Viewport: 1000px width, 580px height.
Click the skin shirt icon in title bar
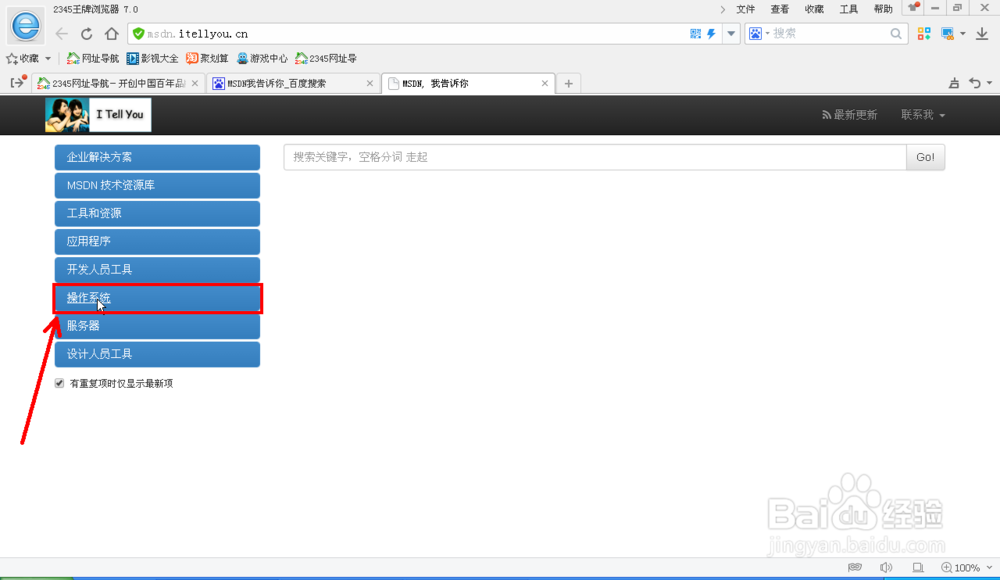tap(913, 8)
